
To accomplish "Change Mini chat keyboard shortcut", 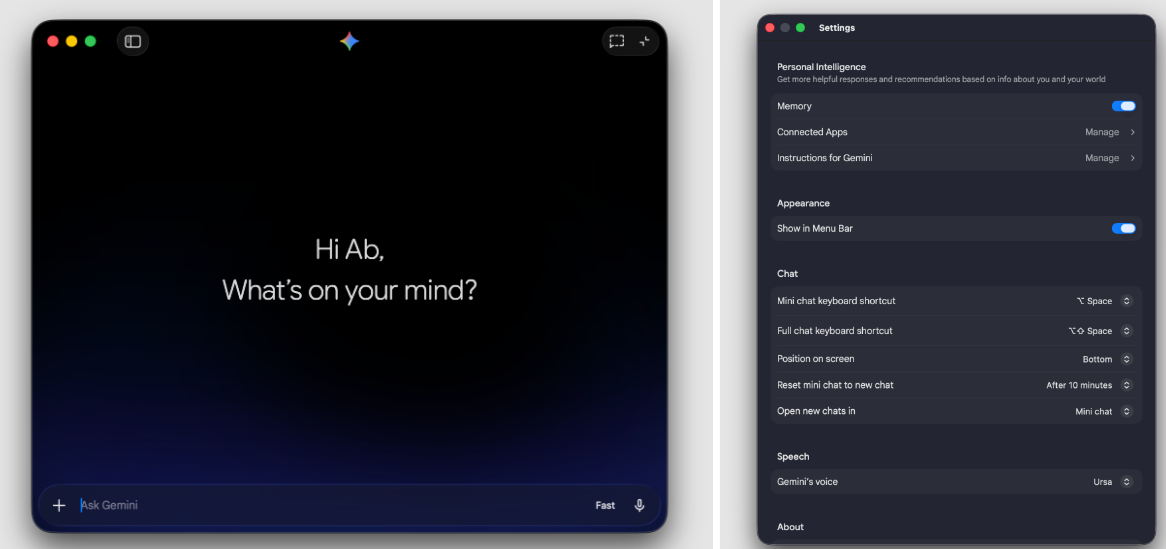I will 1126,301.
